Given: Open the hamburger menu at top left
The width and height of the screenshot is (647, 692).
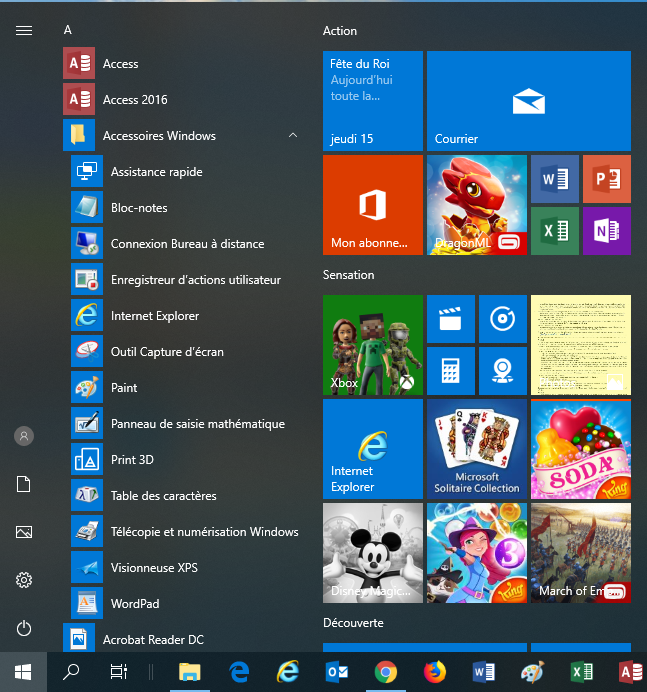Looking at the screenshot, I should click(x=24, y=30).
